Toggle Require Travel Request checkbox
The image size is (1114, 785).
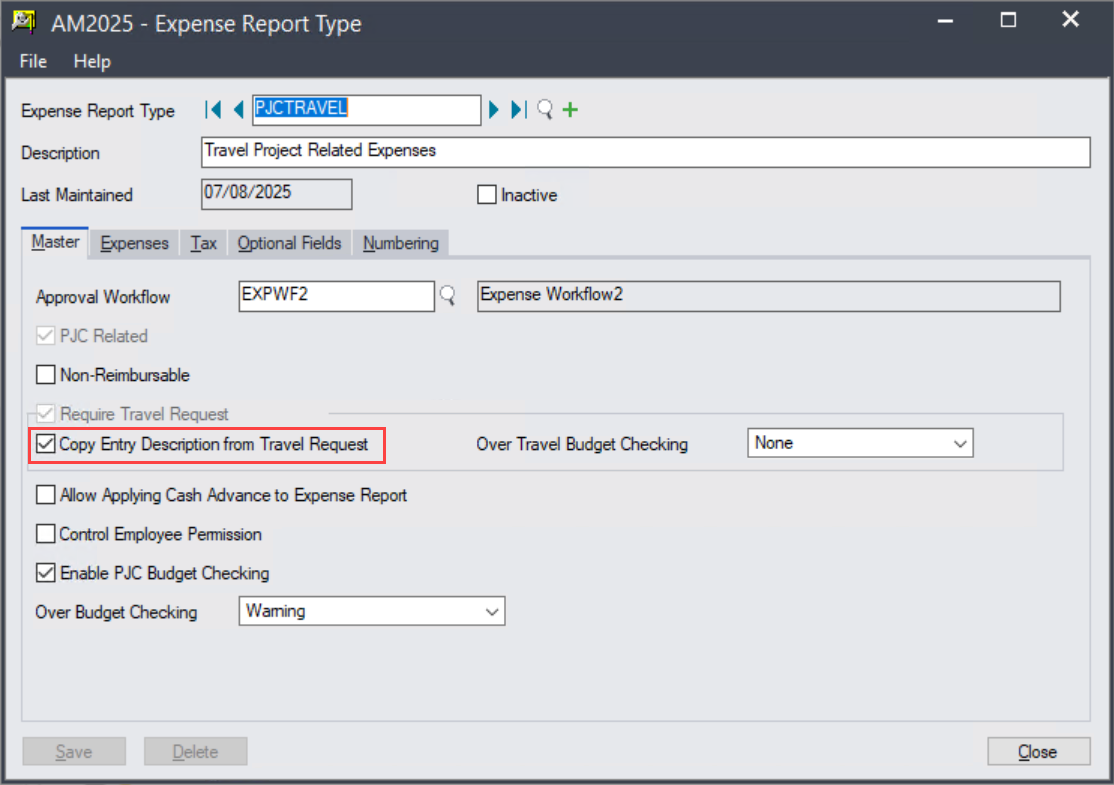click(45, 413)
